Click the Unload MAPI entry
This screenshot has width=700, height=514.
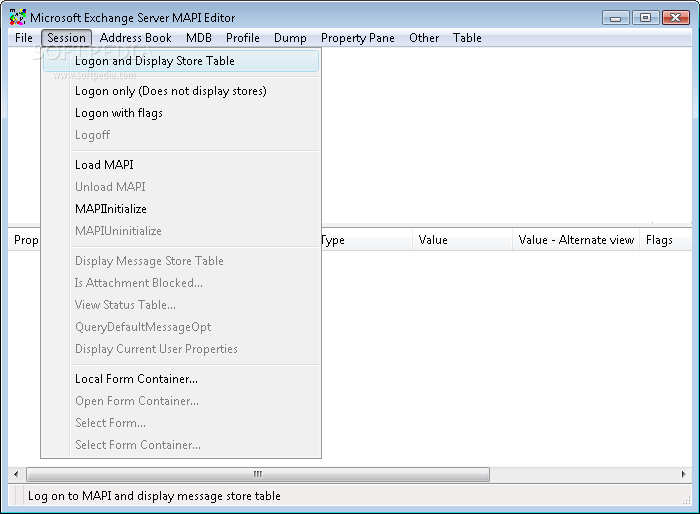coord(181,187)
